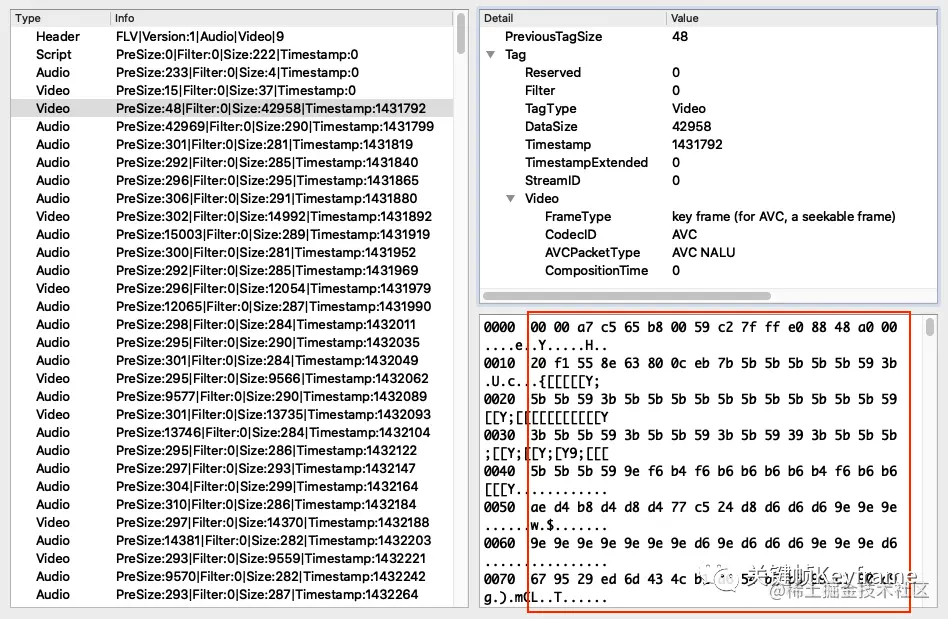Viewport: 948px width, 619px height.
Task: Select the StreamID detail row
Action: tap(709, 181)
